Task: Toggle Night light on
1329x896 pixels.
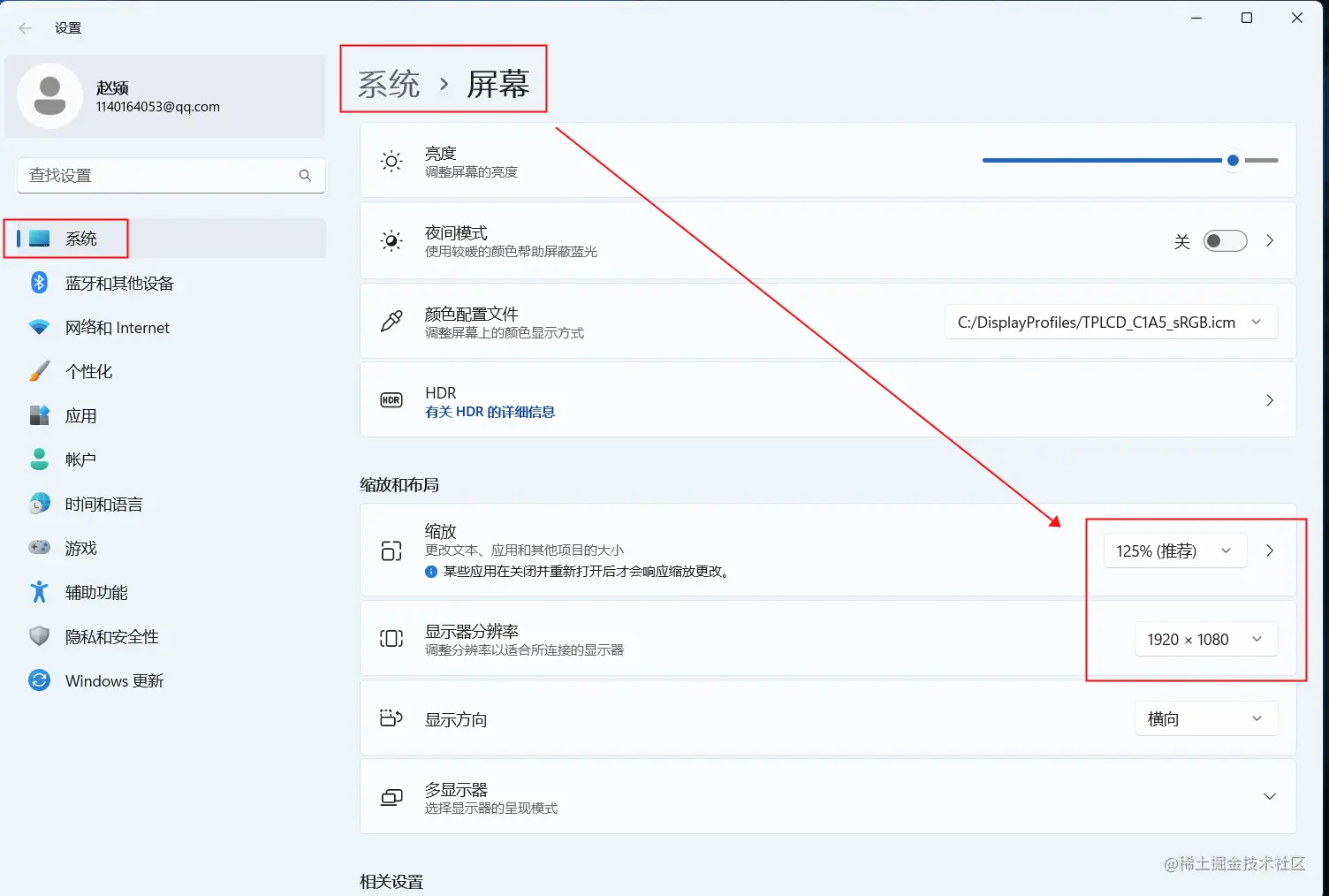Action: pos(1225,240)
